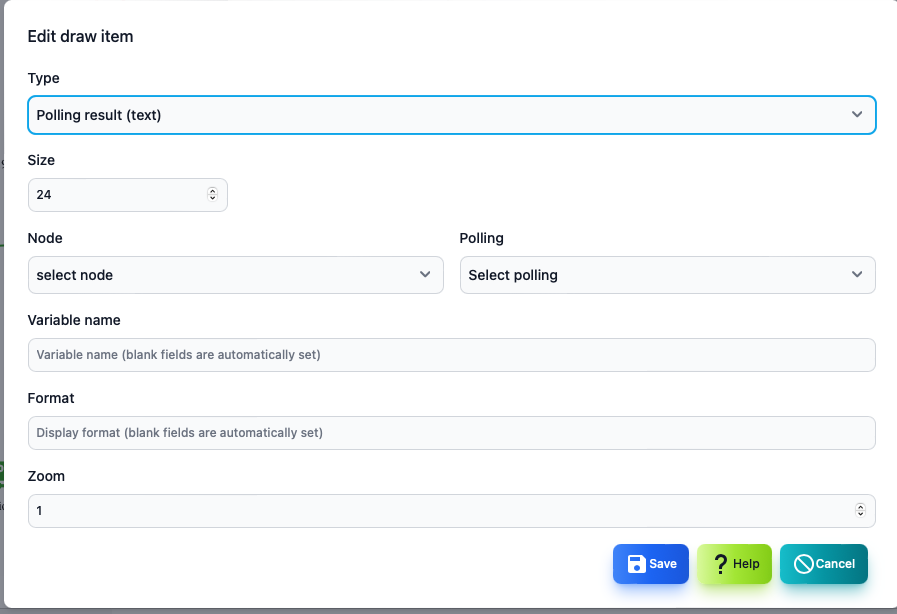Image resolution: width=897 pixels, height=614 pixels.
Task: Click the chevron arrow of the Polling selector
Action: point(856,274)
